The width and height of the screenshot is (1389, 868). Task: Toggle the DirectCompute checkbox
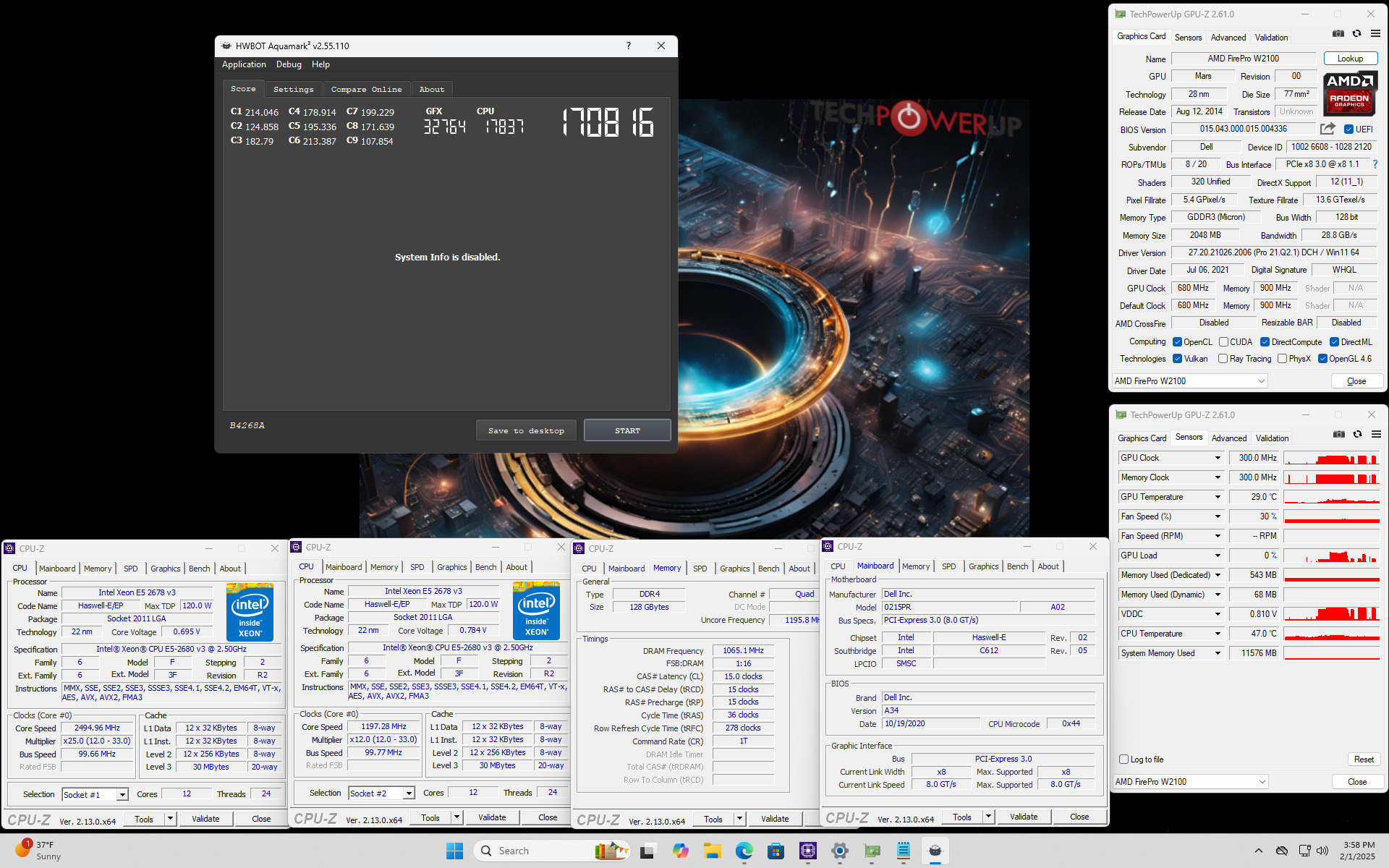(1265, 342)
